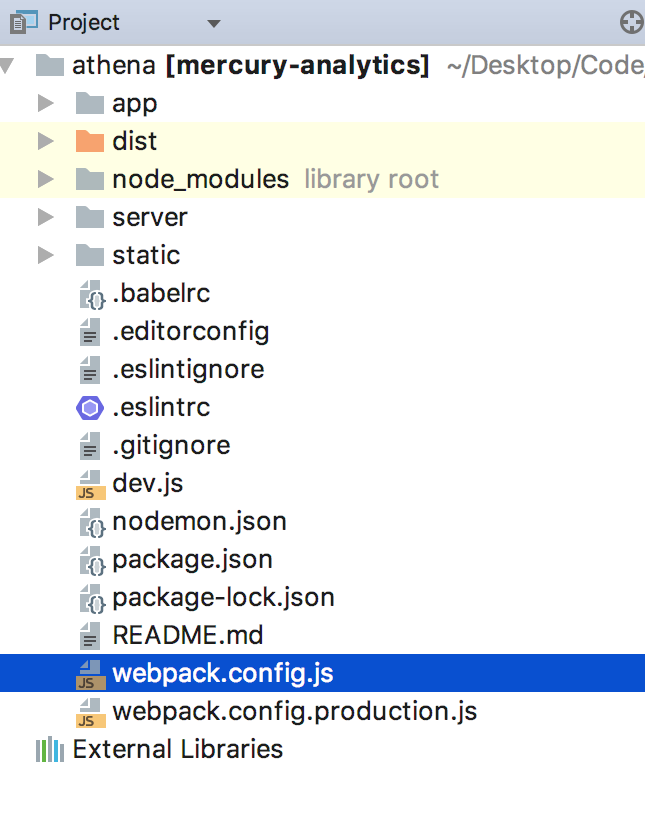Click the athena root folder icon
Image resolution: width=645 pixels, height=831 pixels.
pyautogui.click(x=50, y=65)
